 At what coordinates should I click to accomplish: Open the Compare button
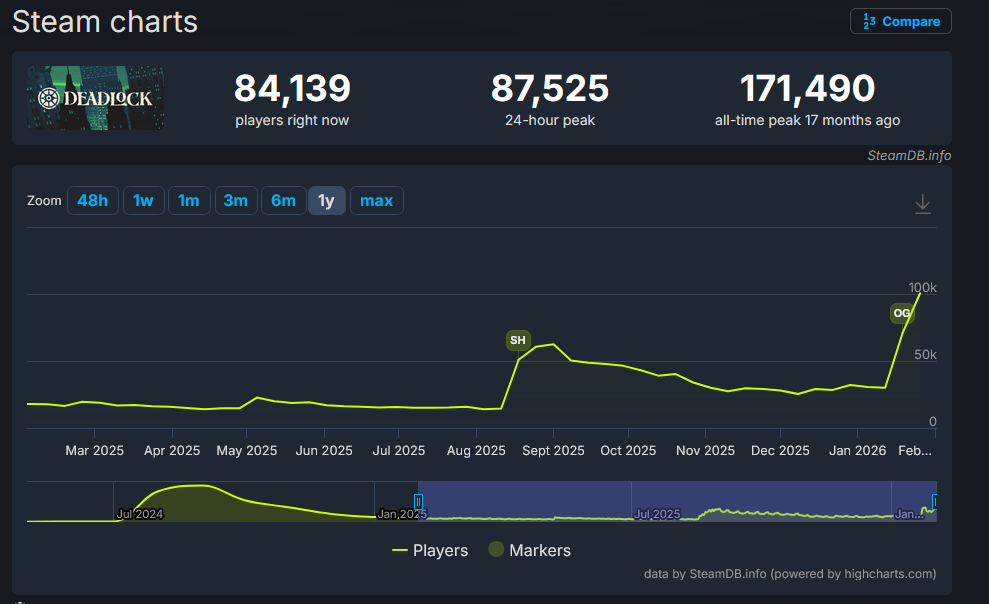tap(900, 21)
